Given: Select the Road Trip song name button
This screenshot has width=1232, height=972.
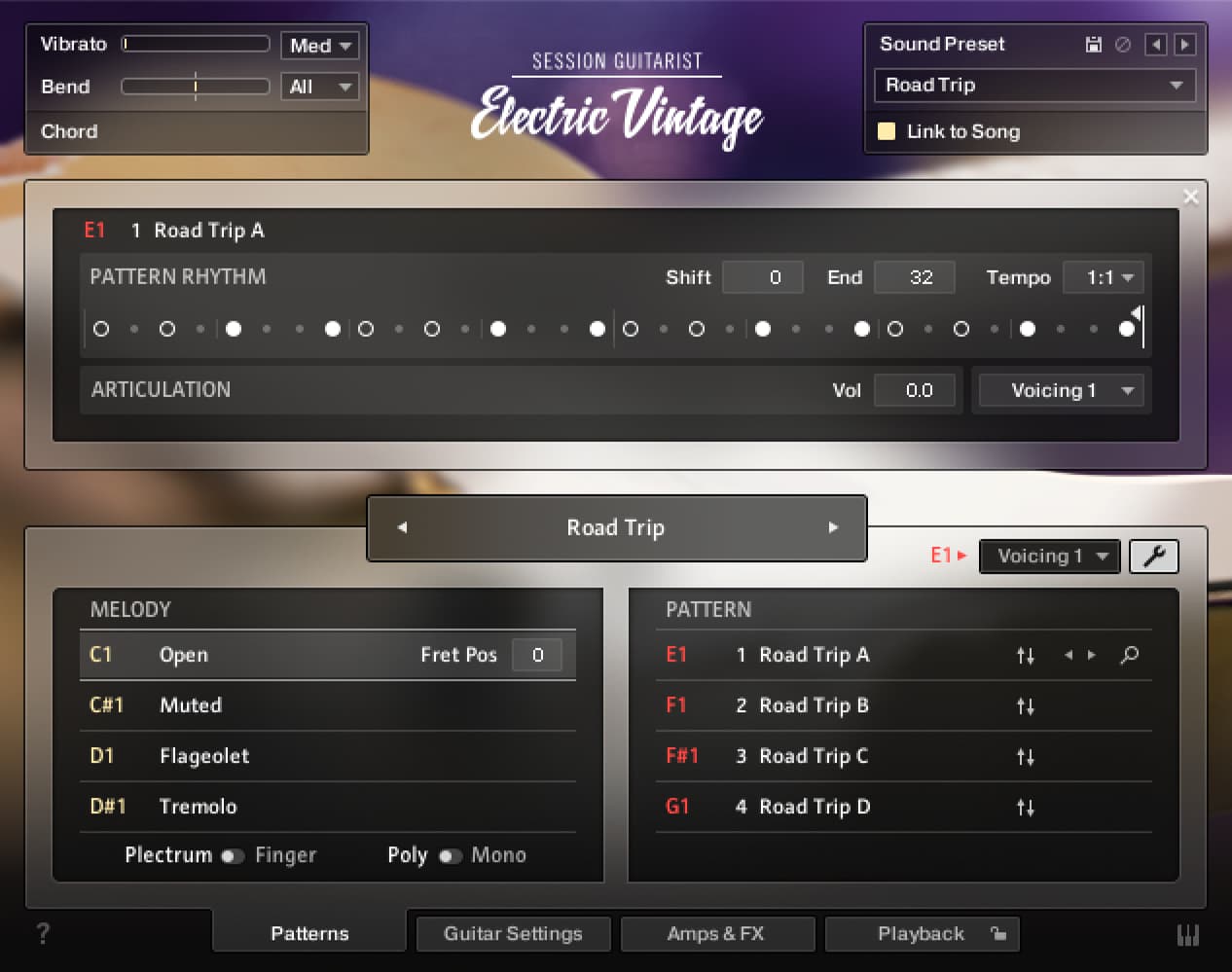Looking at the screenshot, I should (616, 527).
